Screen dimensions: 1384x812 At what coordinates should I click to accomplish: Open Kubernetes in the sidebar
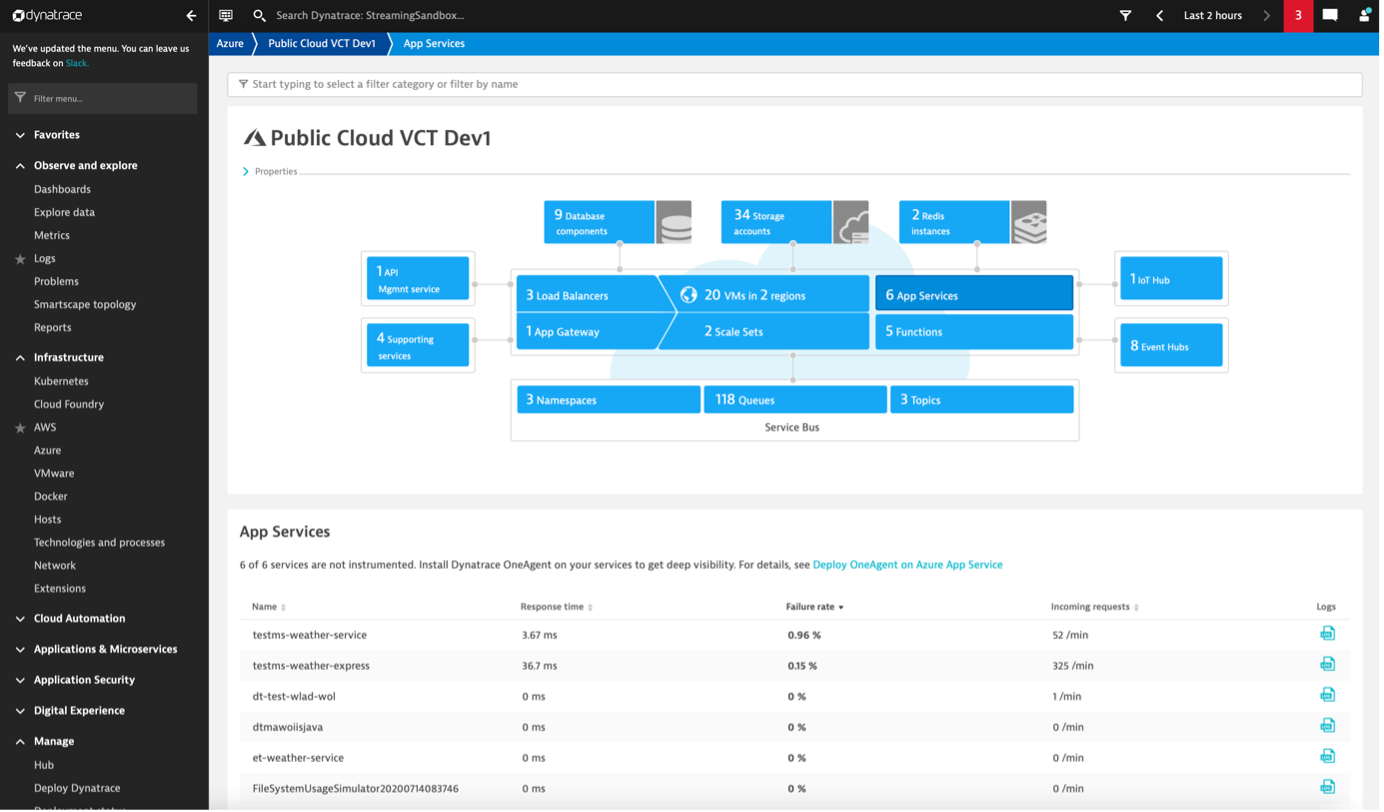tap(61, 381)
